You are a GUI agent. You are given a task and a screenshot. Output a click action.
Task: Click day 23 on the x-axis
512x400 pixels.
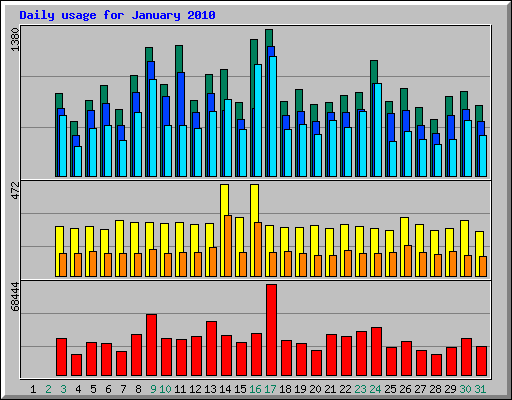tap(360, 389)
